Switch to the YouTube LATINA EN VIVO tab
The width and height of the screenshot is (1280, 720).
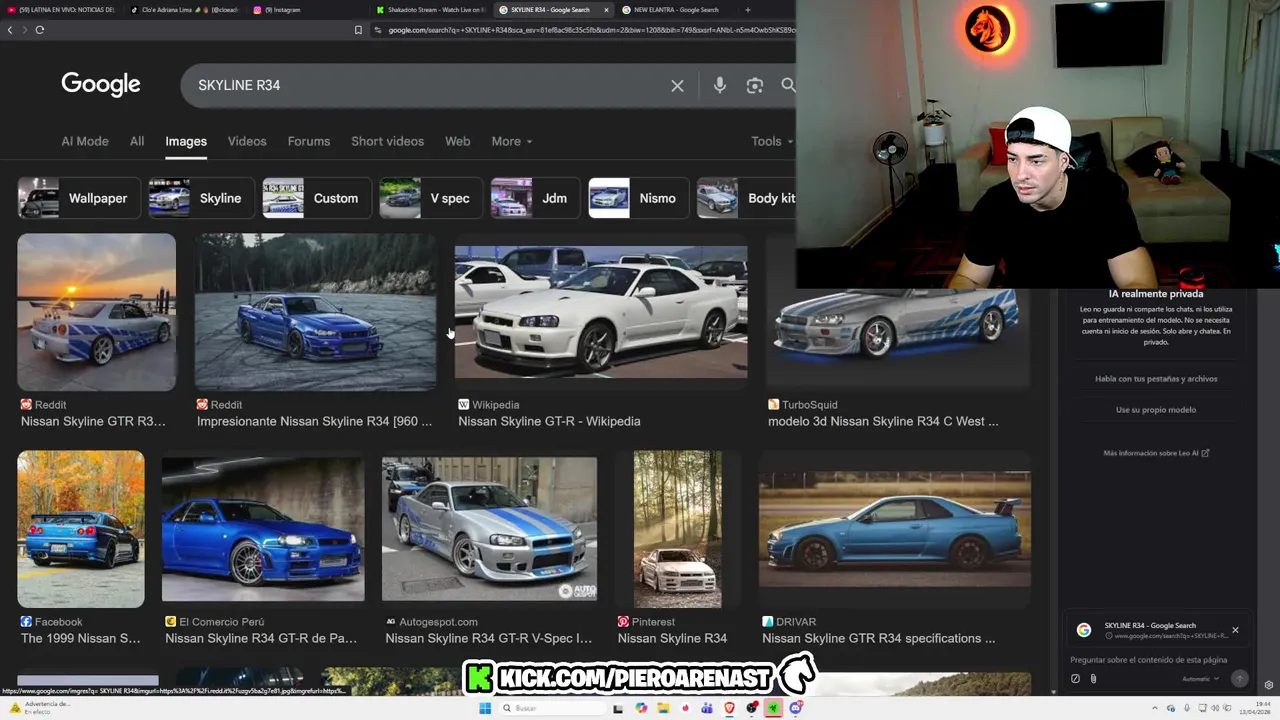(x=62, y=10)
